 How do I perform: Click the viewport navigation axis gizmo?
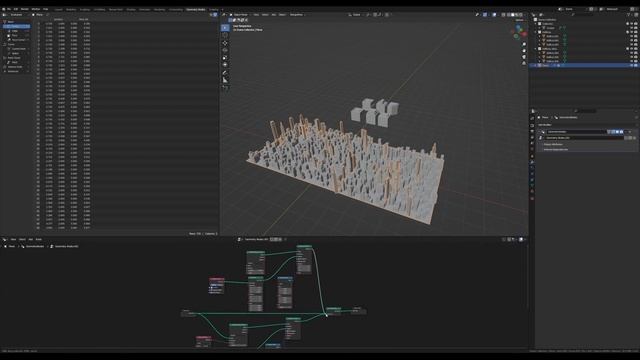(519, 31)
